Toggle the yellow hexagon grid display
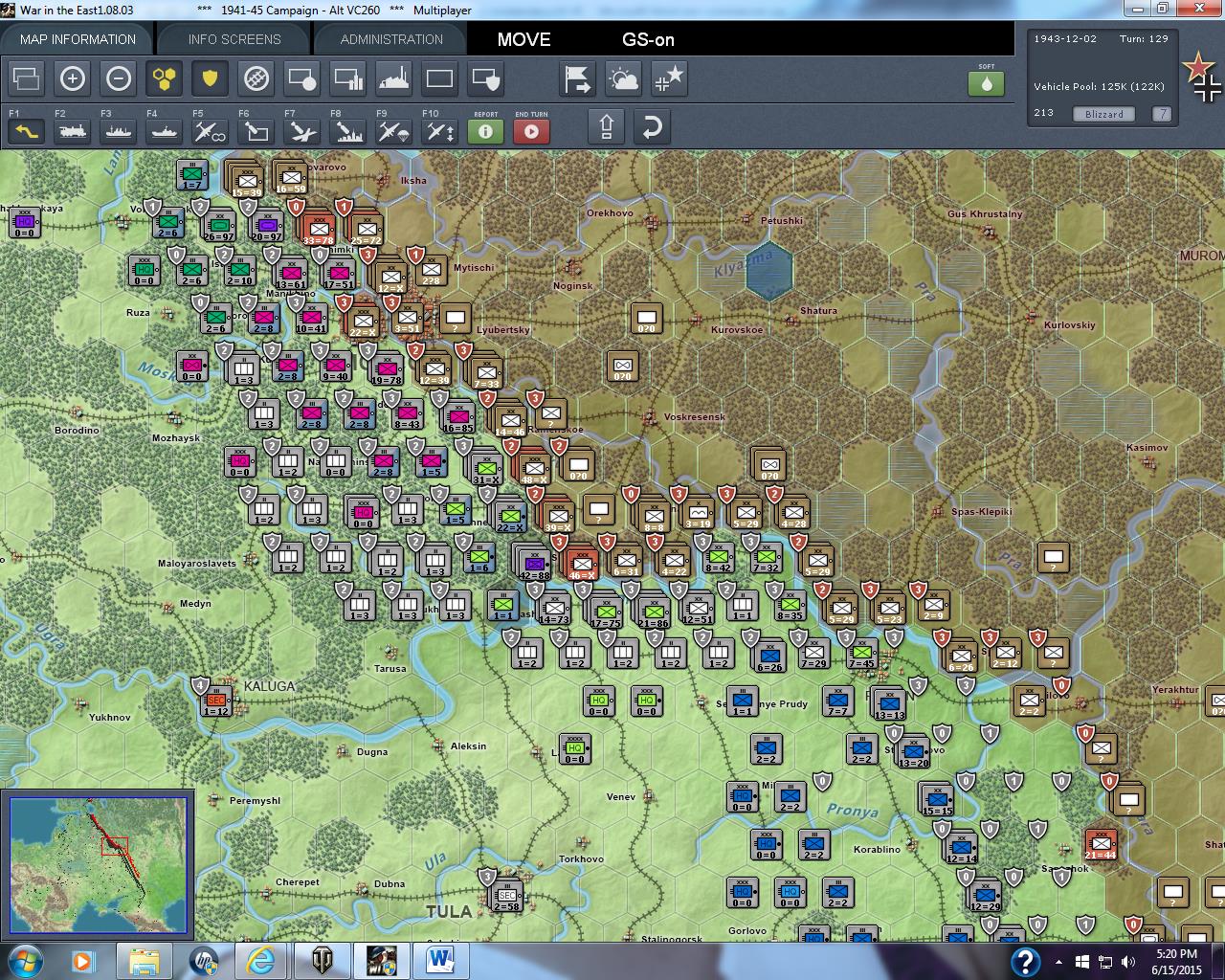 (164, 78)
